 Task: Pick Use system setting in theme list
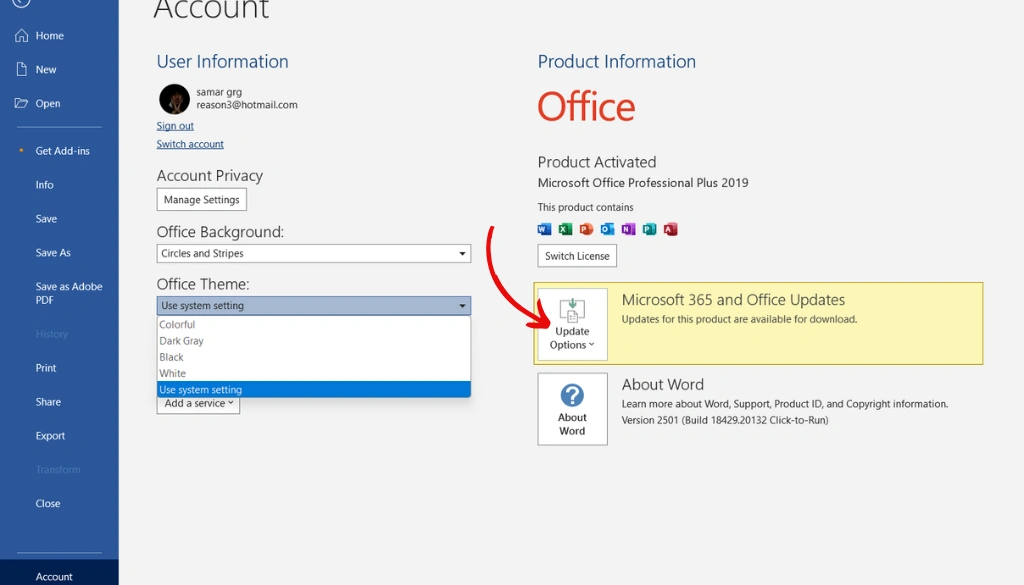point(313,390)
